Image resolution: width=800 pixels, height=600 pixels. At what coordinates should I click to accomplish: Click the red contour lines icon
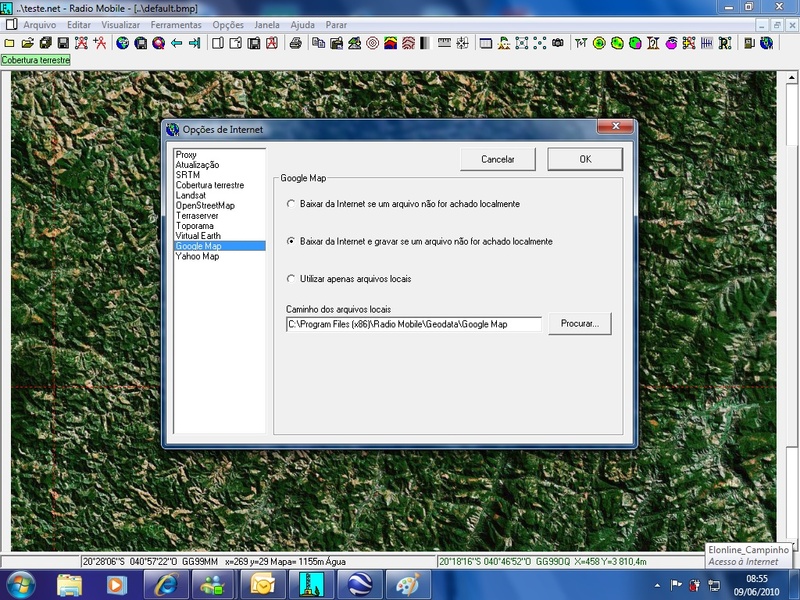tap(408, 43)
